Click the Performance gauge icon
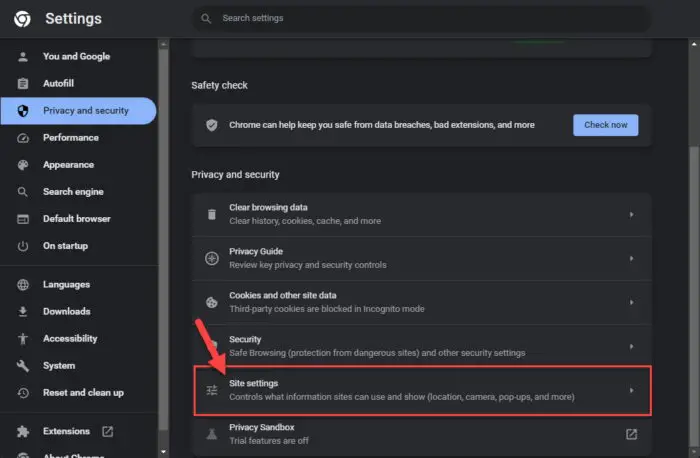Viewport: 700px width, 458px height. [x=22, y=138]
